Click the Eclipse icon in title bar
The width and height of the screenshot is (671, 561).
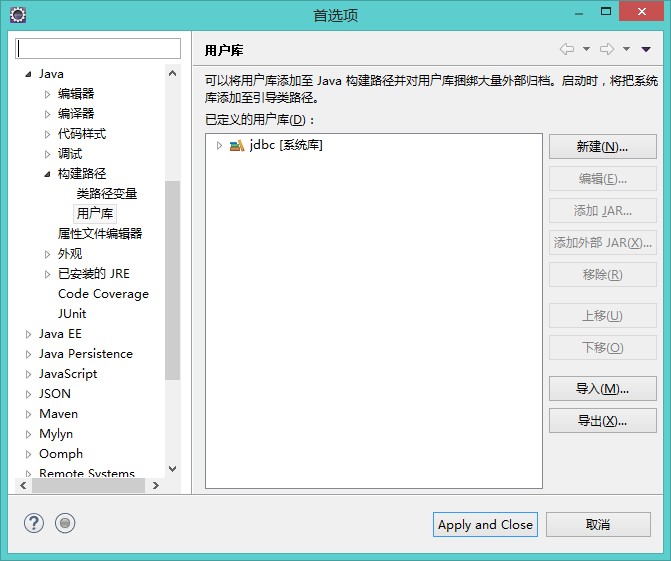point(18,15)
